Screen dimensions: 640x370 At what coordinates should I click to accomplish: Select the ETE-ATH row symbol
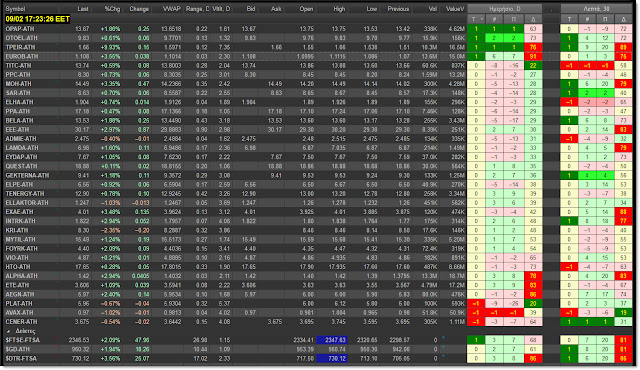coord(17,285)
